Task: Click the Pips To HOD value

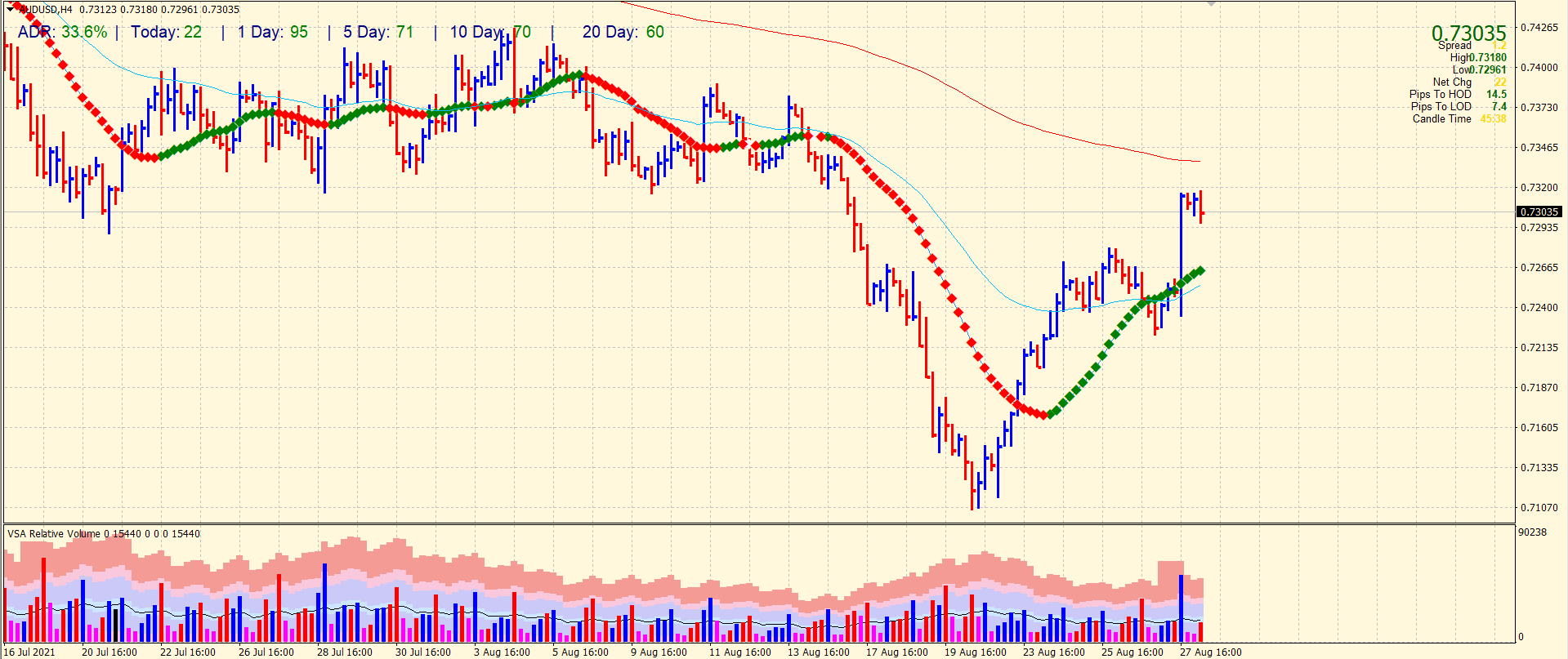Action: point(1496,94)
